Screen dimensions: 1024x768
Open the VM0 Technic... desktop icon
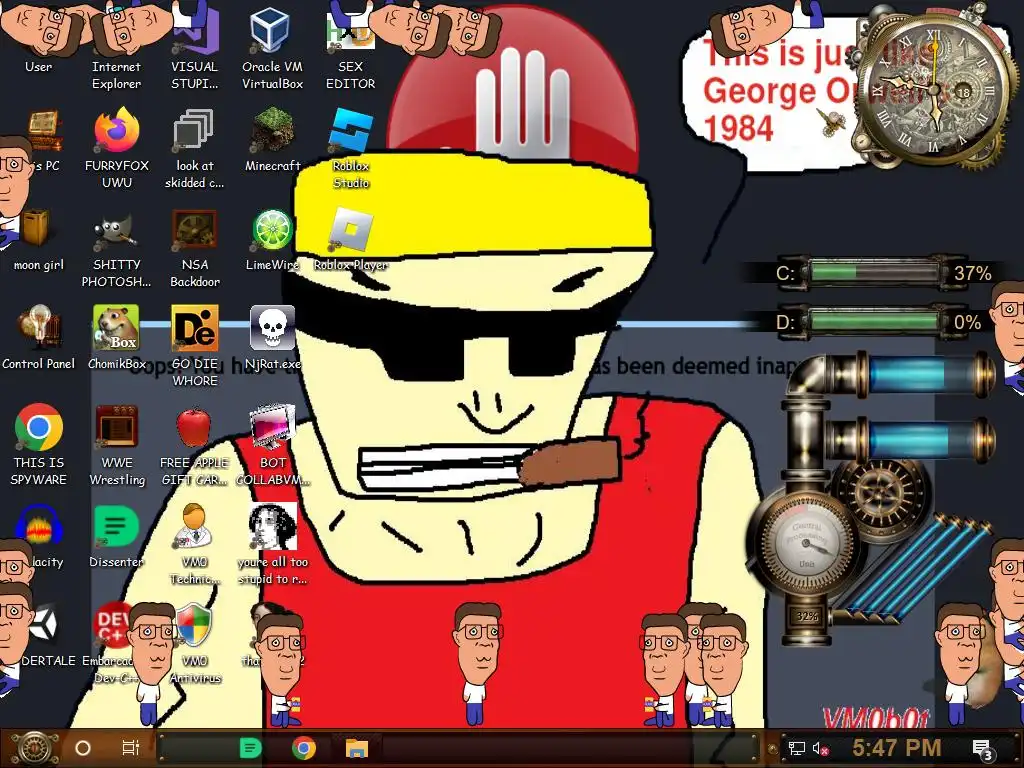tap(195, 543)
